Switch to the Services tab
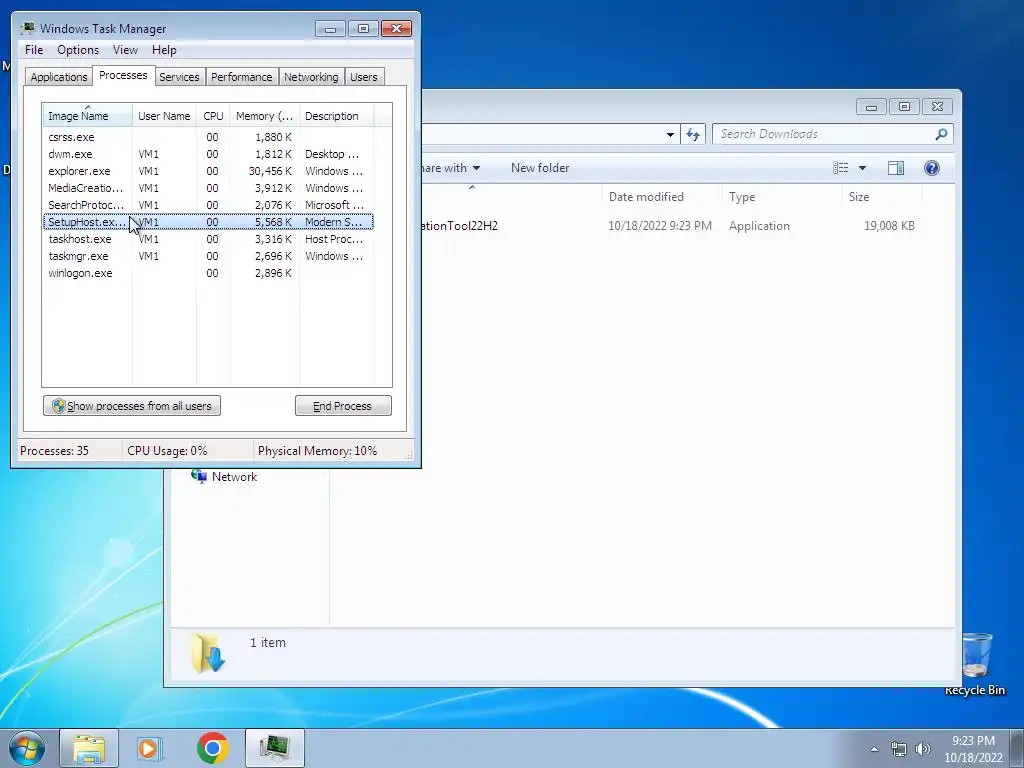1024x768 pixels. [x=179, y=77]
